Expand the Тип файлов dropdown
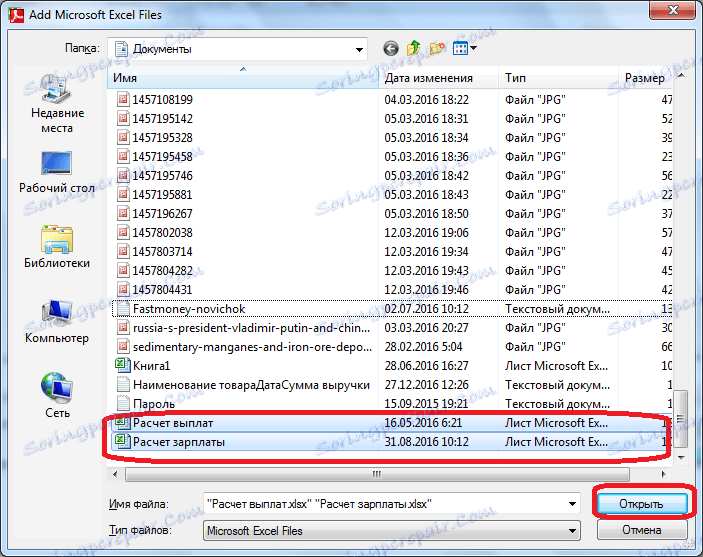703x557 pixels. click(572, 531)
